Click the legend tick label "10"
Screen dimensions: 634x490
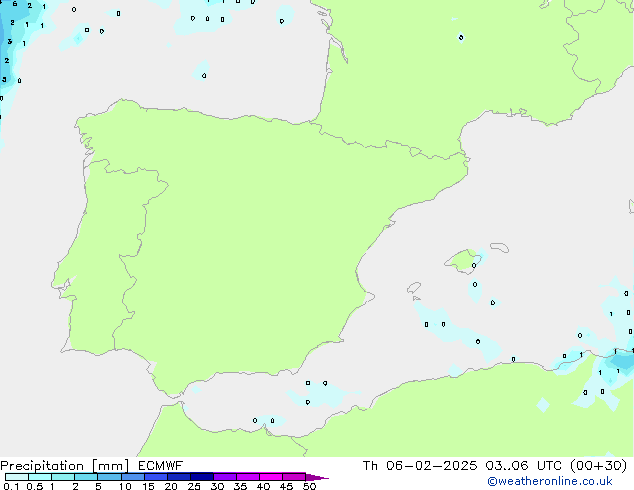pyautogui.click(x=125, y=486)
